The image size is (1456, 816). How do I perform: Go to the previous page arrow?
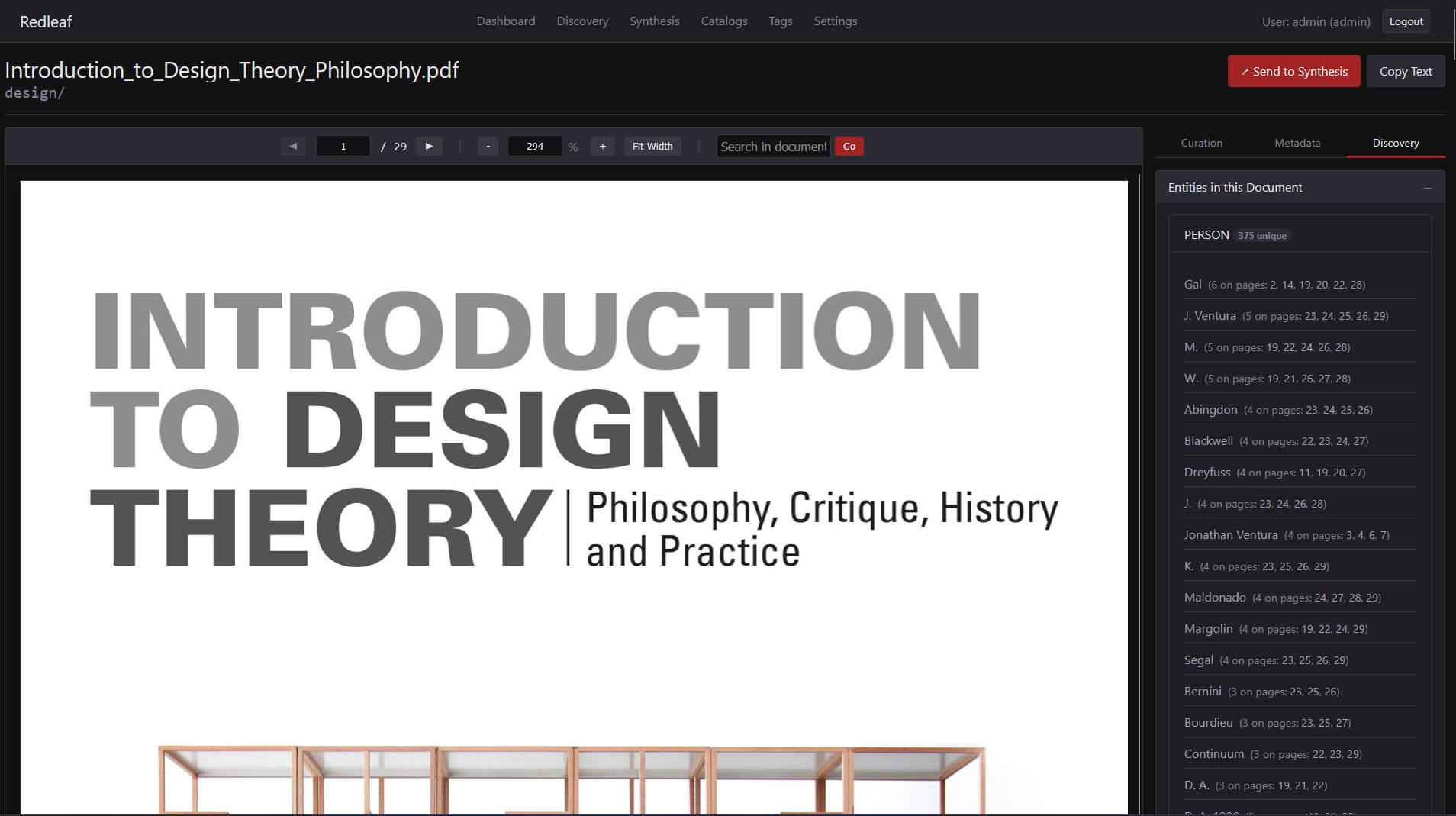pos(293,146)
